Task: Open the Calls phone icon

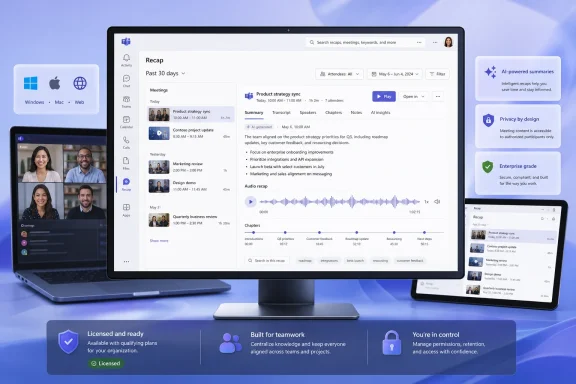Action: [x=126, y=142]
